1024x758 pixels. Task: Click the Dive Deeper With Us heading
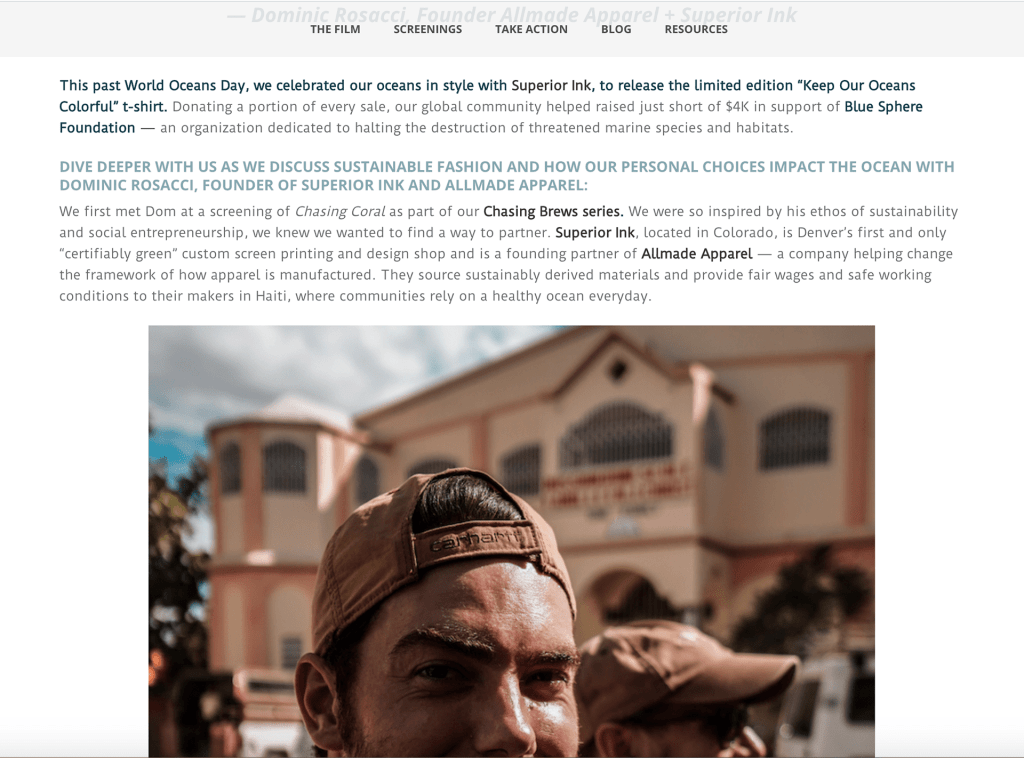(x=507, y=176)
